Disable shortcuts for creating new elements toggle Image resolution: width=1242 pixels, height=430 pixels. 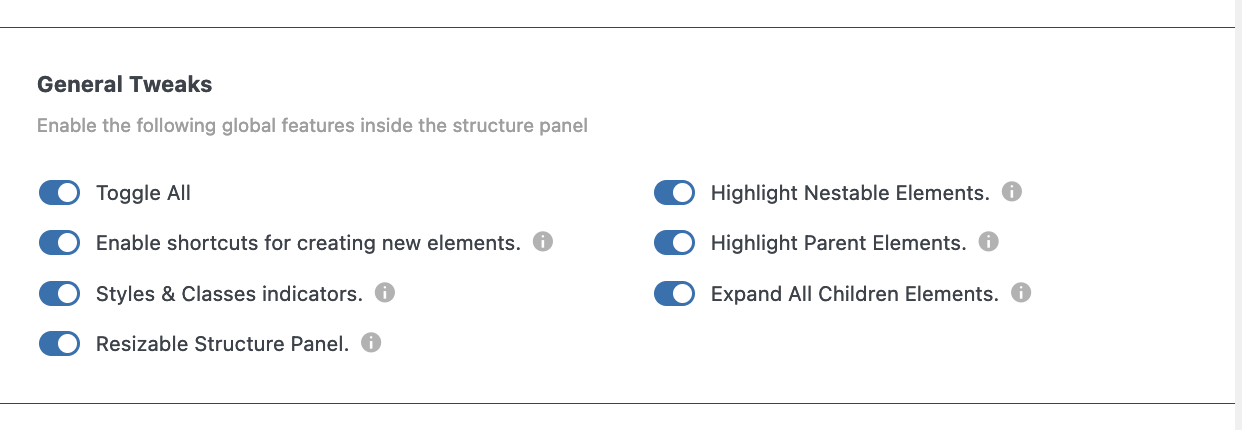59,243
